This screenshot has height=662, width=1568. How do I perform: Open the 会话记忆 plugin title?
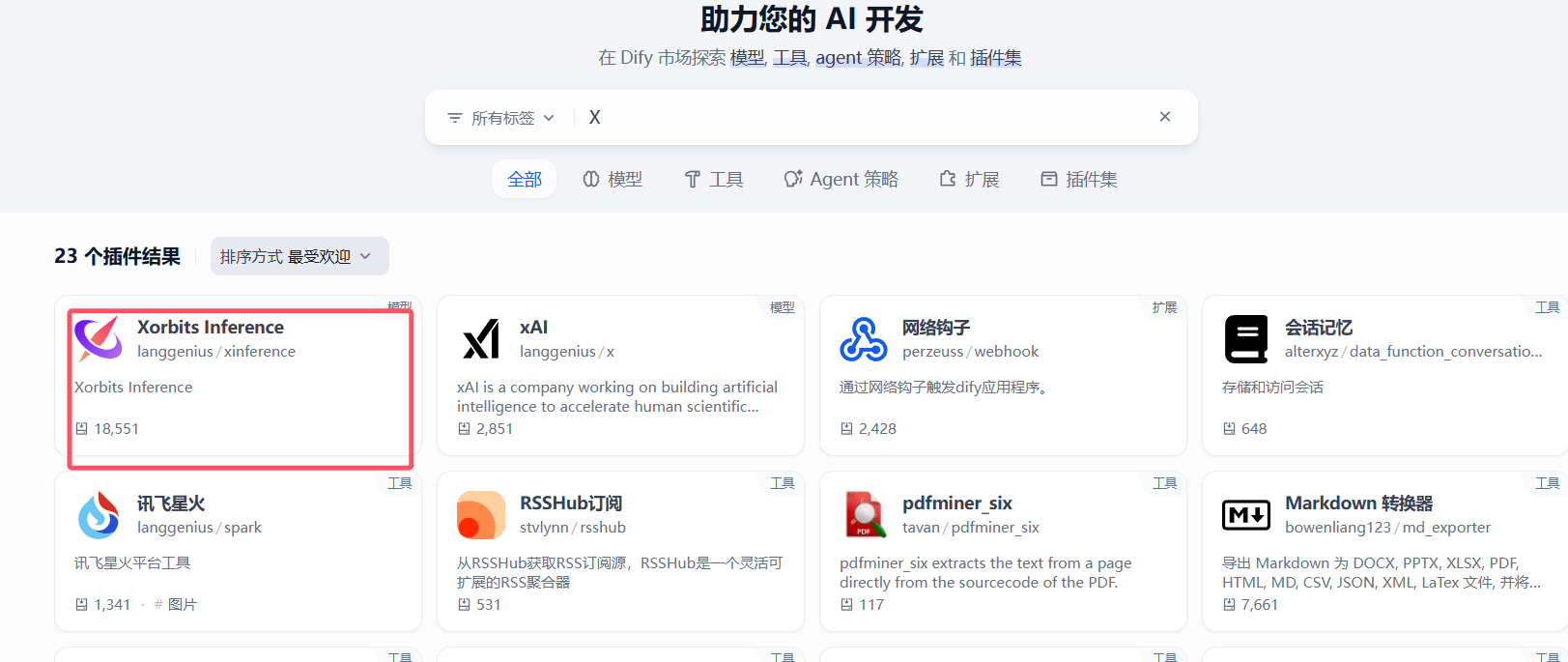tap(1319, 328)
